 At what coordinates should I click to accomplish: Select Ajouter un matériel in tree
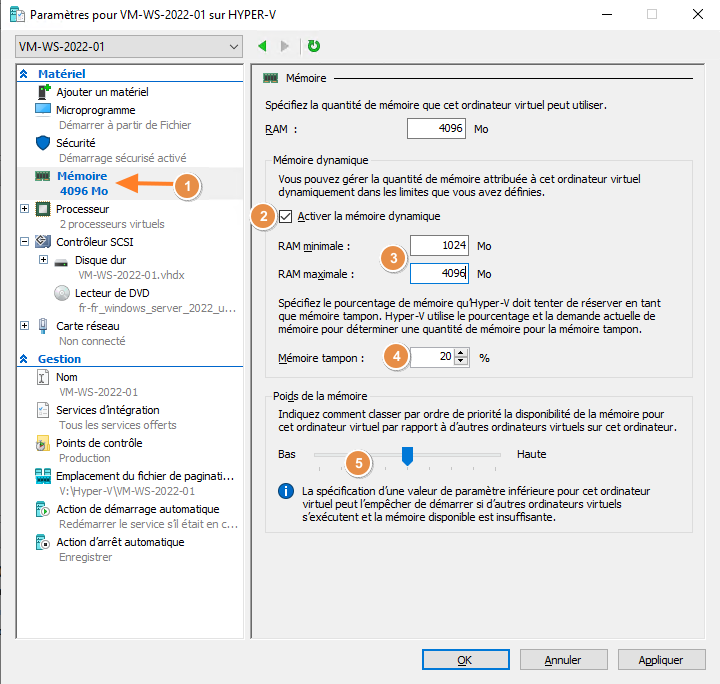pyautogui.click(x=102, y=92)
